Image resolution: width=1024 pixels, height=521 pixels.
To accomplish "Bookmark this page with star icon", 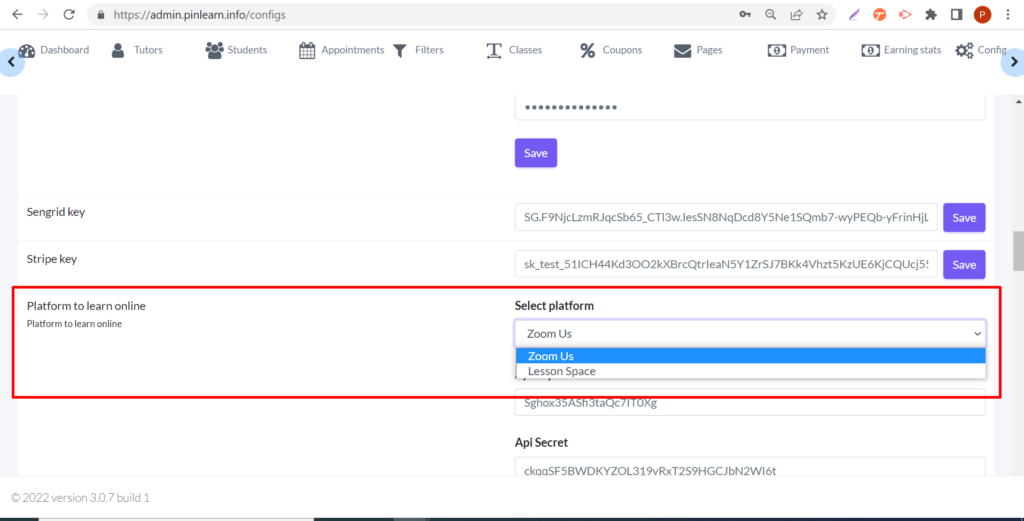I will pos(822,14).
